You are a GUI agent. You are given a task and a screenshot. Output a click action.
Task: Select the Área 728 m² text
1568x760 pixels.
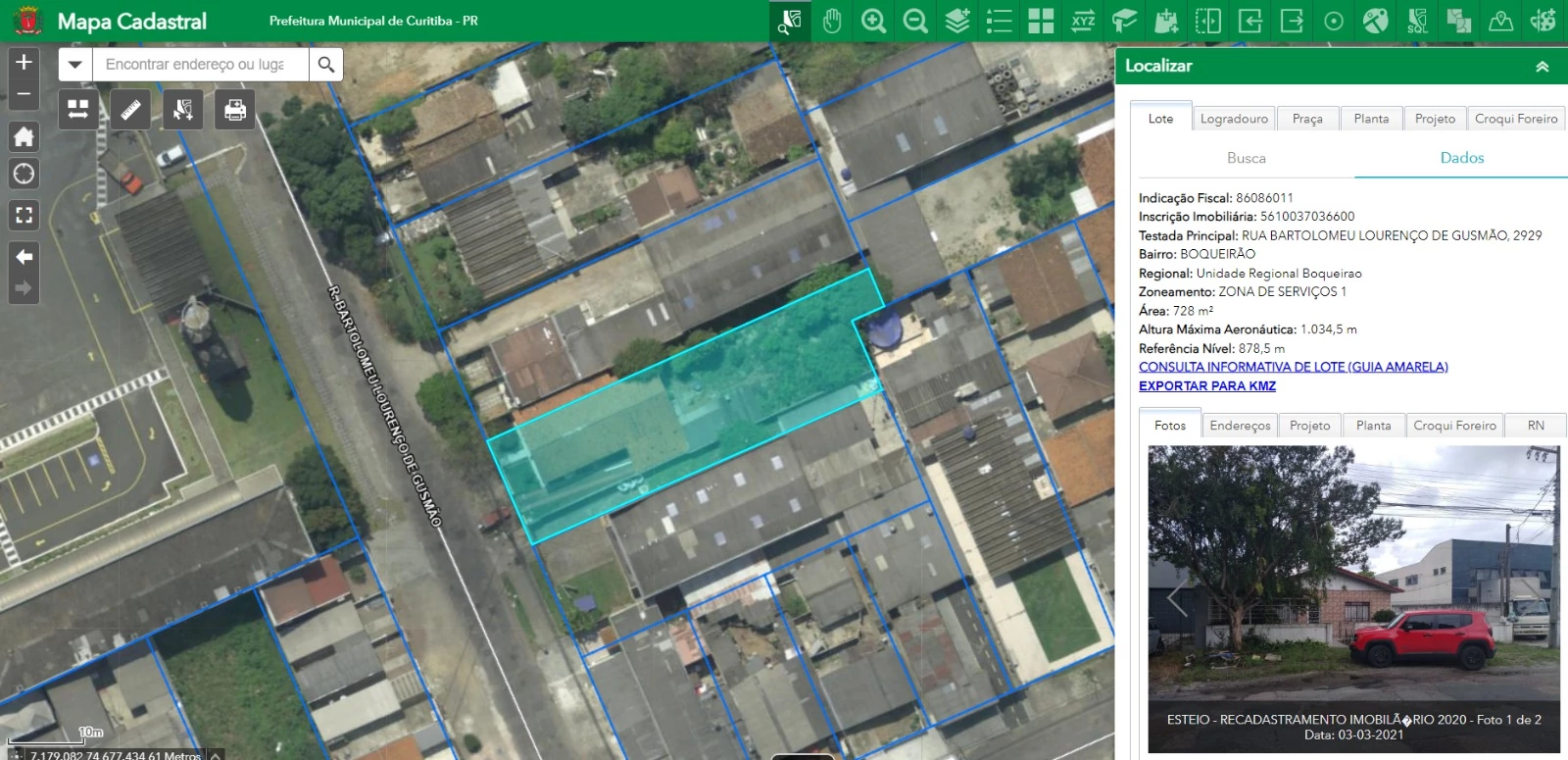(1176, 311)
